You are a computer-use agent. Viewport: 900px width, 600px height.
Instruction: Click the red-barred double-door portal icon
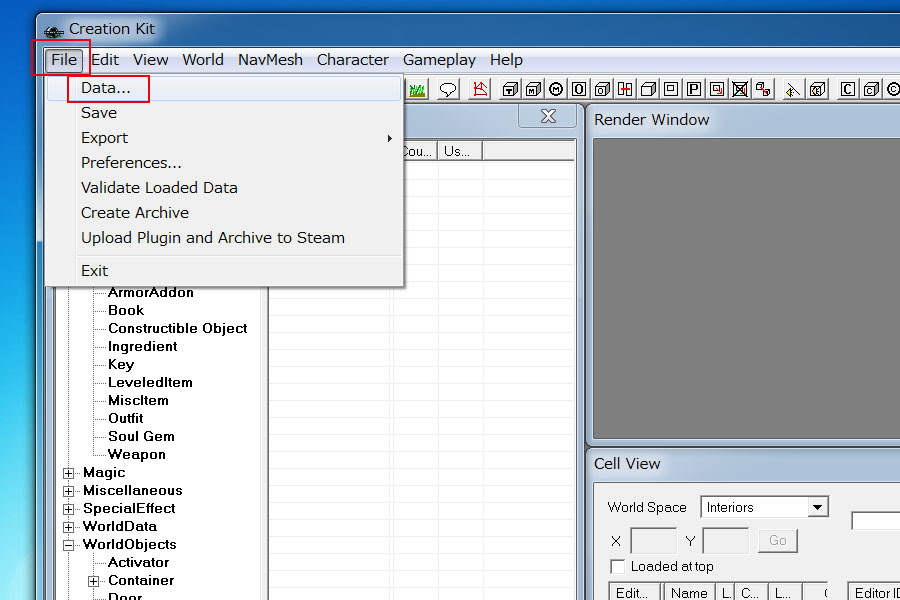point(625,90)
